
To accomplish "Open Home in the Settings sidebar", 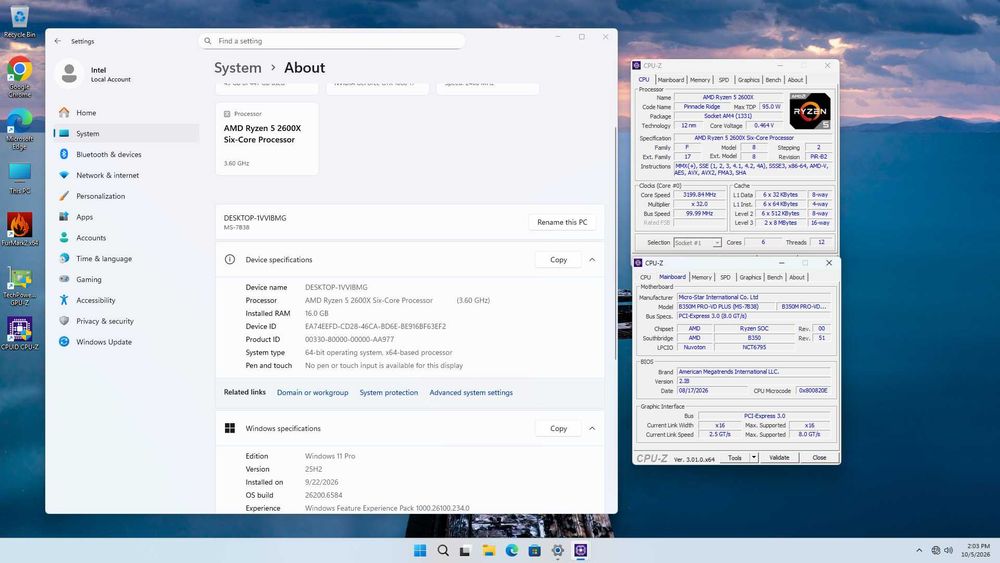I will coord(126,113).
